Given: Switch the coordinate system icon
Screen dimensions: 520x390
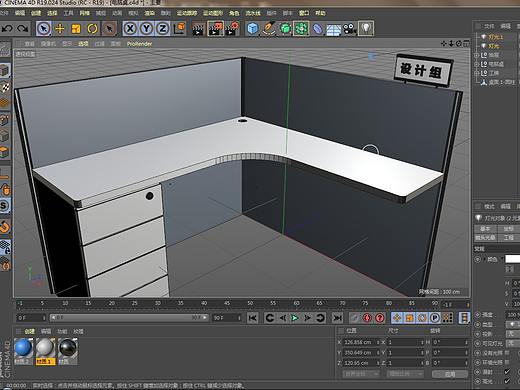Looking at the screenshot, I should [180, 29].
